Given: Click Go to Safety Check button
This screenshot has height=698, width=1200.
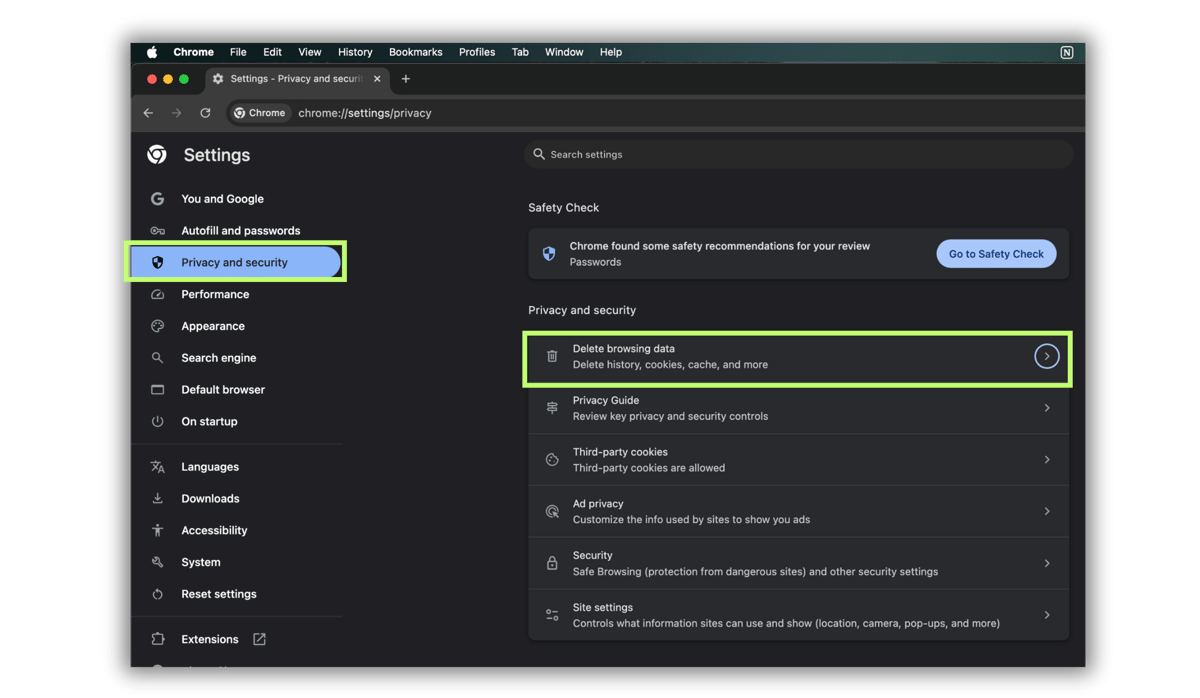Looking at the screenshot, I should click(995, 254).
